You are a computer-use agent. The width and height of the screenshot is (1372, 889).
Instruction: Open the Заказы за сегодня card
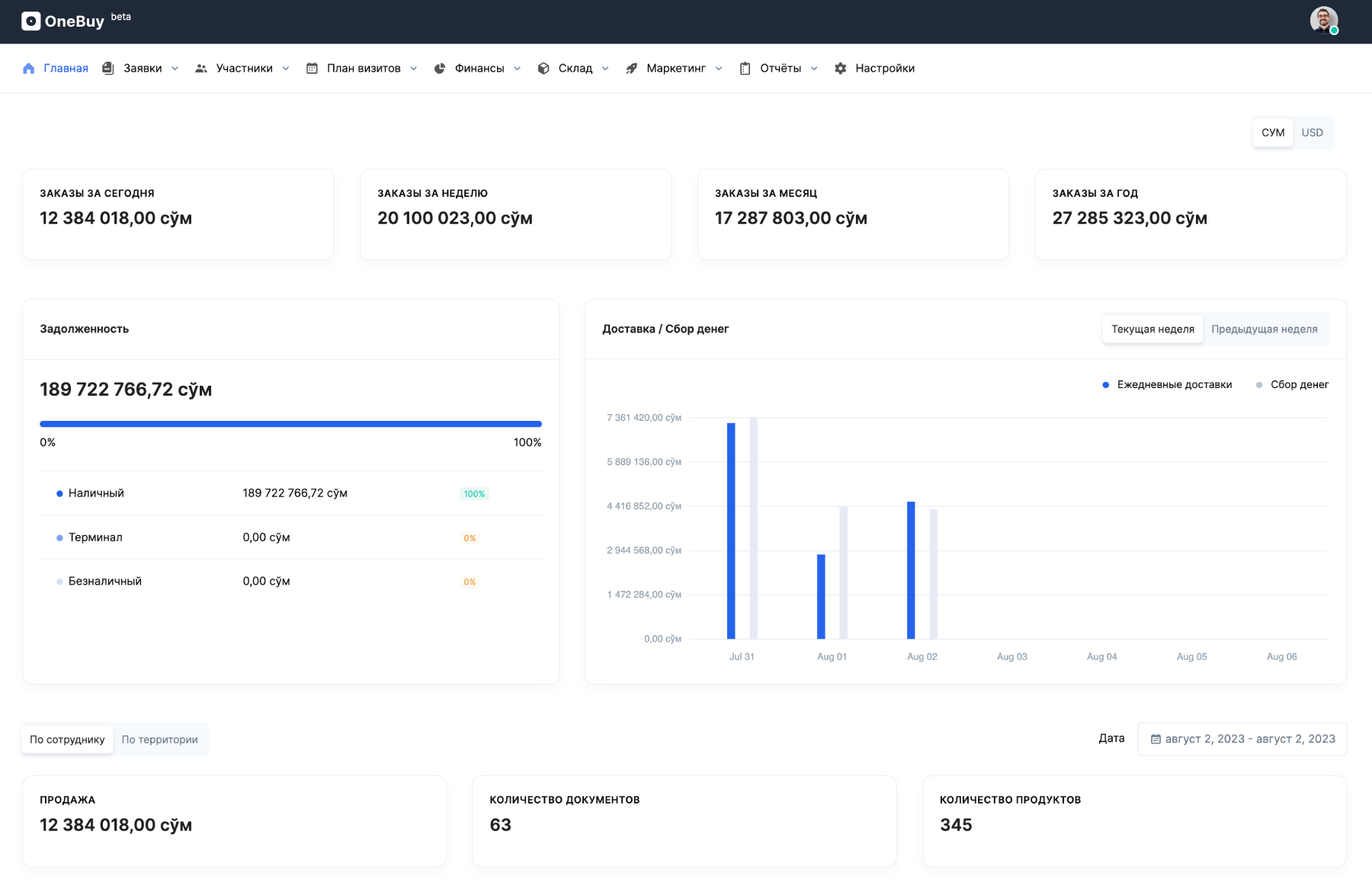178,214
